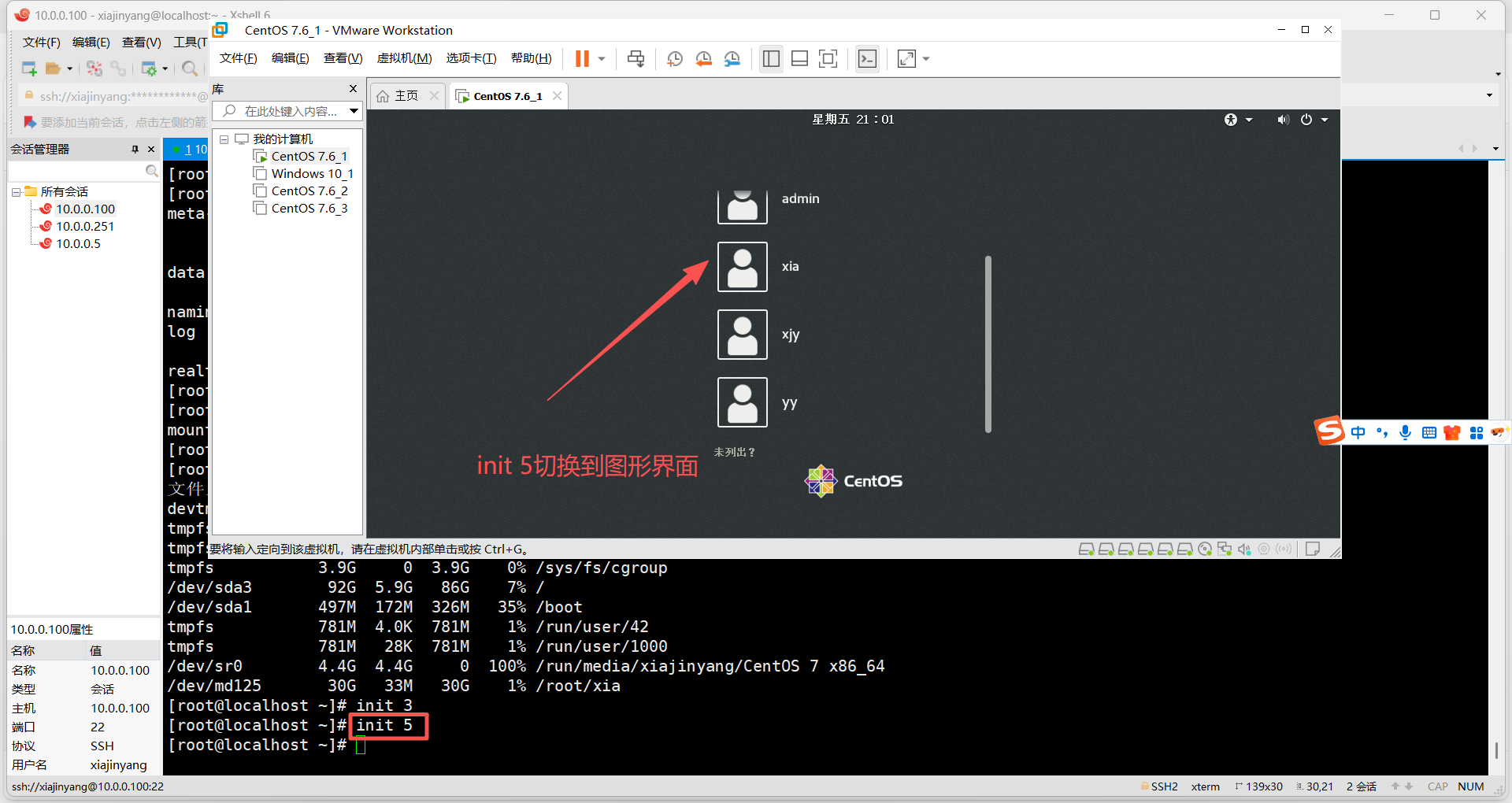Close the 库 library panel

point(353,89)
